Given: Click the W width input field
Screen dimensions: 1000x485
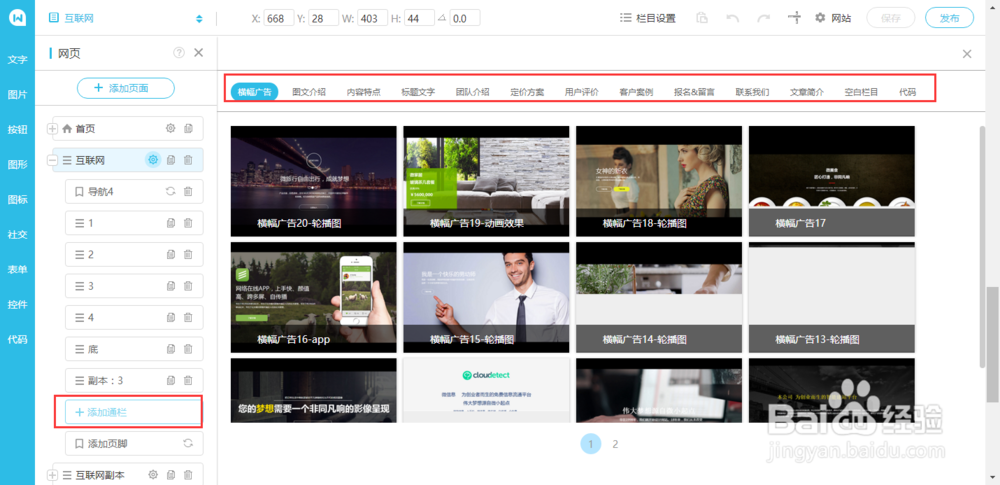Looking at the screenshot, I should coord(372,19).
